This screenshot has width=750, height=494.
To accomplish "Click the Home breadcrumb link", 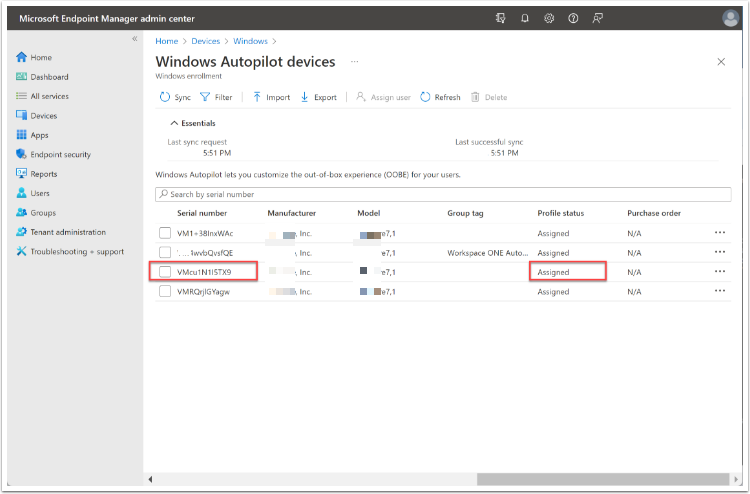I will 166,41.
